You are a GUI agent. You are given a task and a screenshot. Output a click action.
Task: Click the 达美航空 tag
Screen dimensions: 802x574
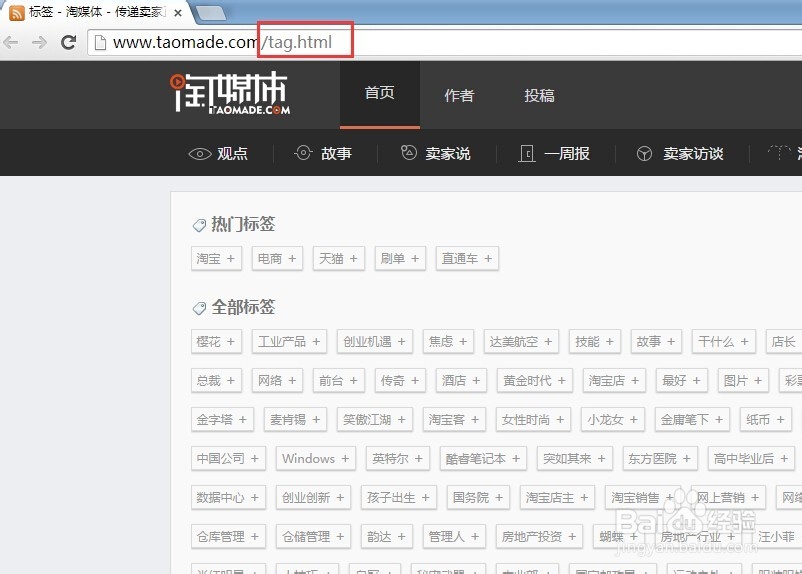click(521, 341)
